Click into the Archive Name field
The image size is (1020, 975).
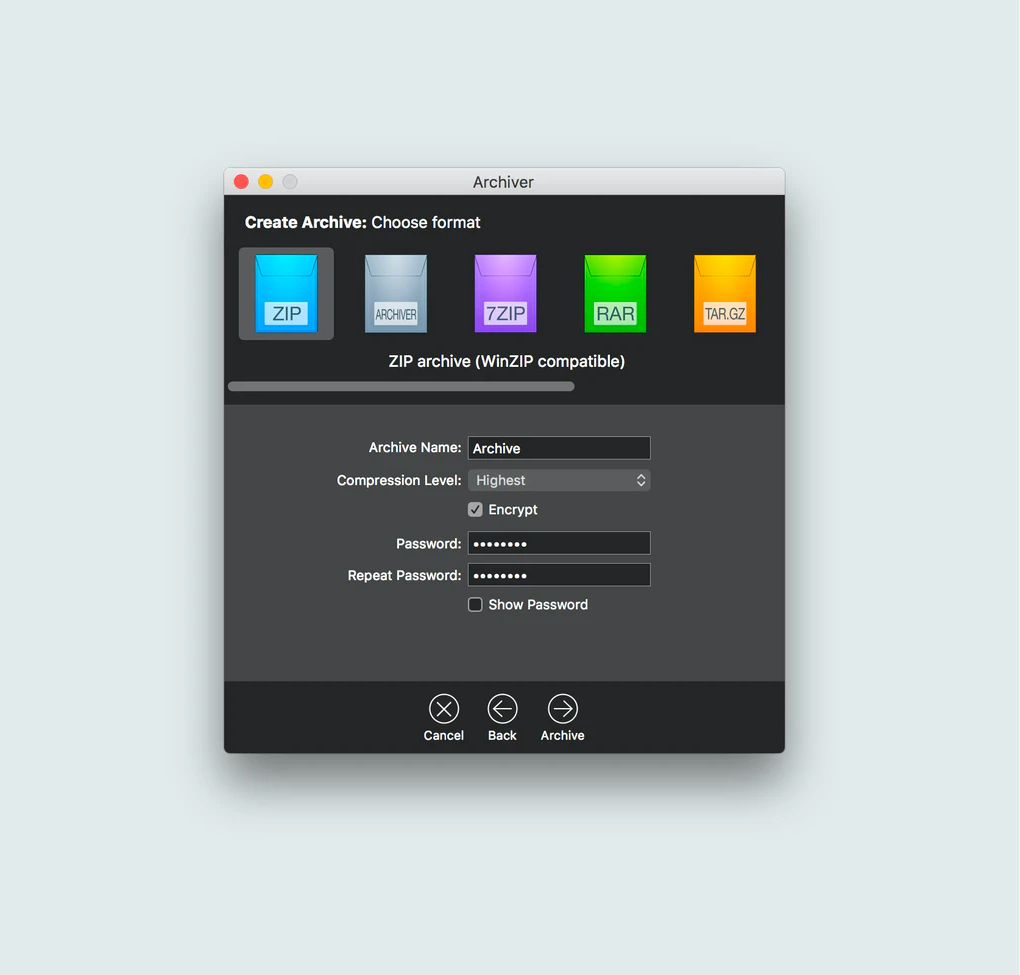point(559,448)
